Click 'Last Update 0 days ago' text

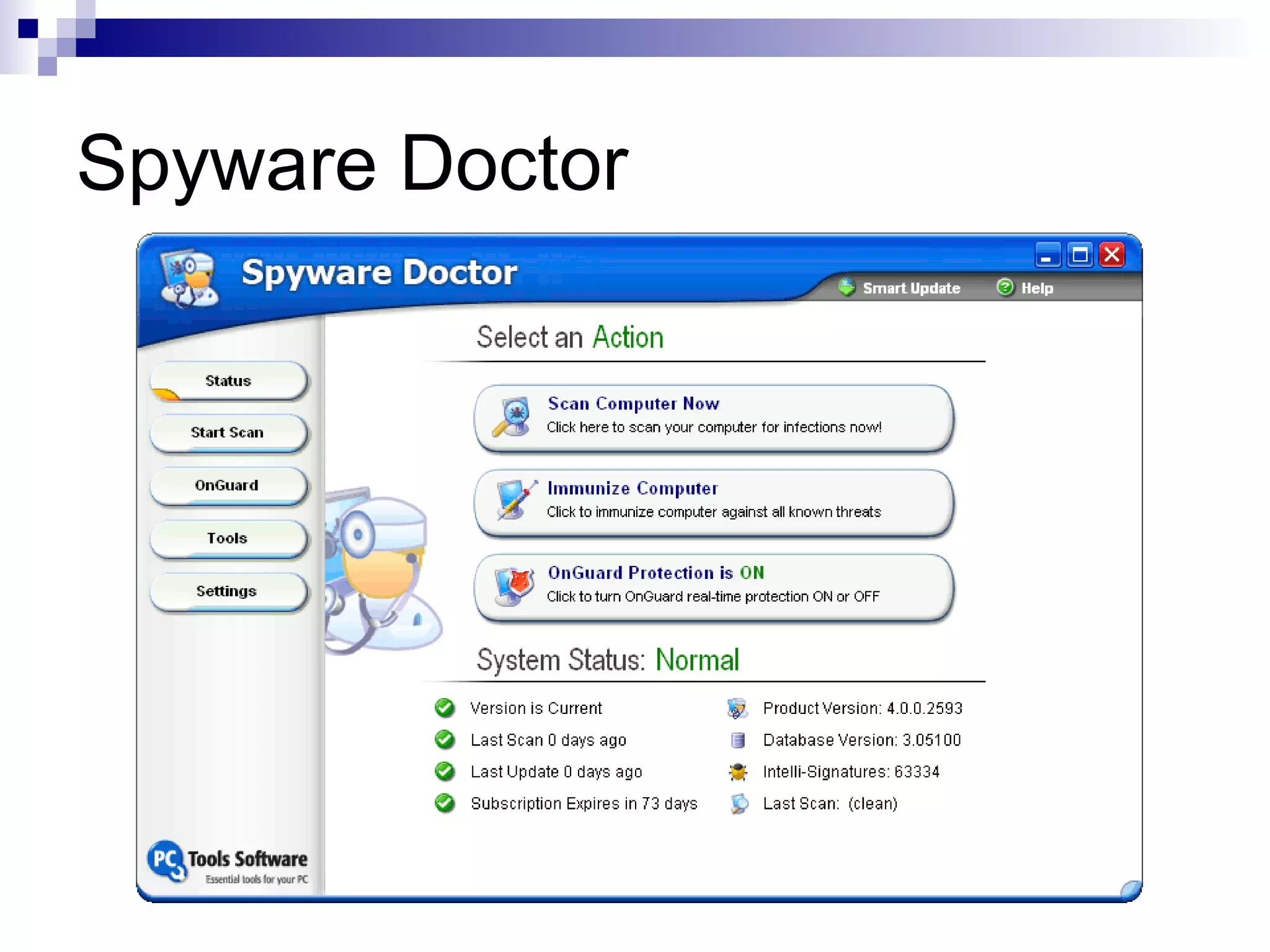coord(556,772)
